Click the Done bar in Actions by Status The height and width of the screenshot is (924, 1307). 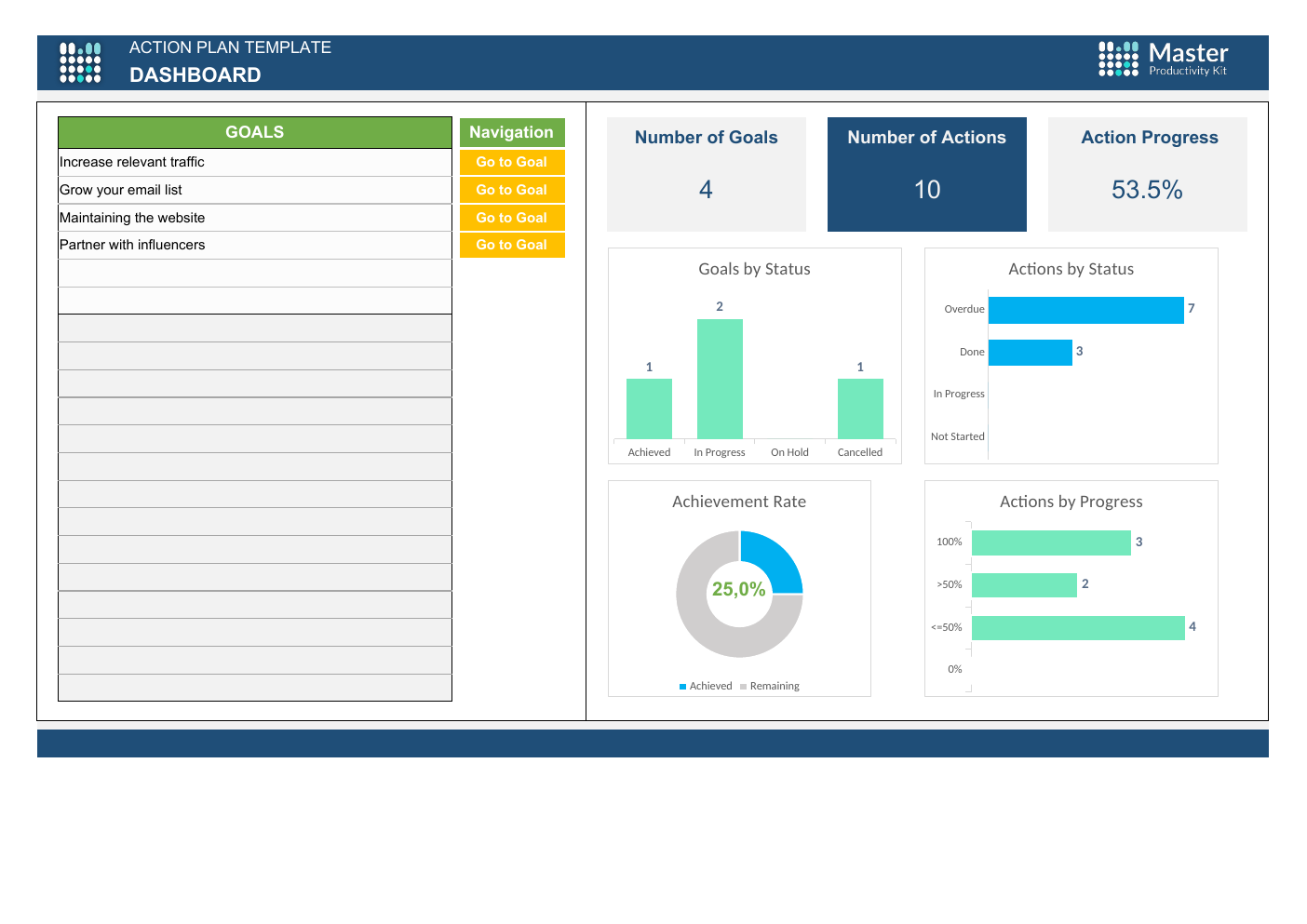click(x=1030, y=353)
